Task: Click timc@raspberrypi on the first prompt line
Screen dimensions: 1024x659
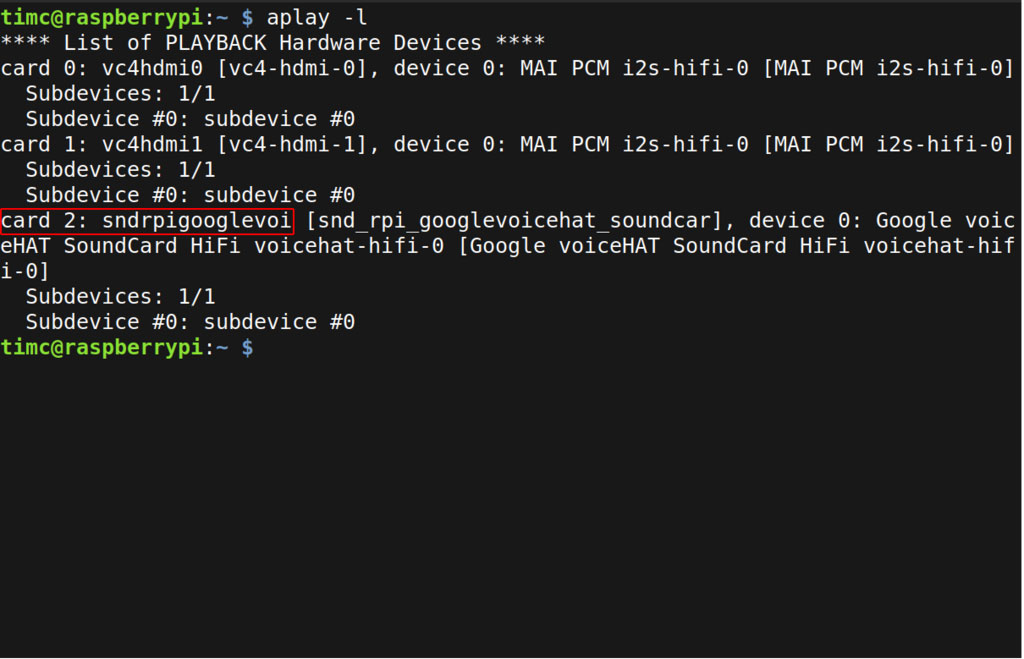Action: tap(101, 17)
